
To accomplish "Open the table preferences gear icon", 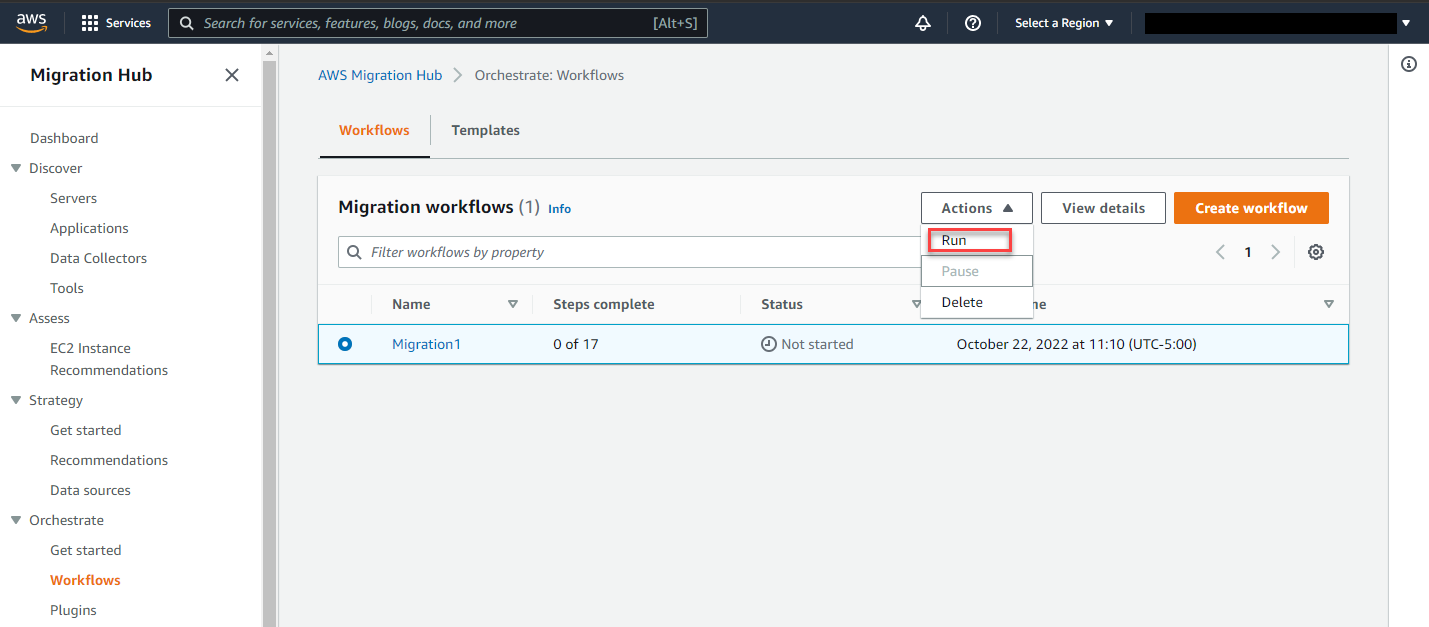I will (x=1316, y=252).
